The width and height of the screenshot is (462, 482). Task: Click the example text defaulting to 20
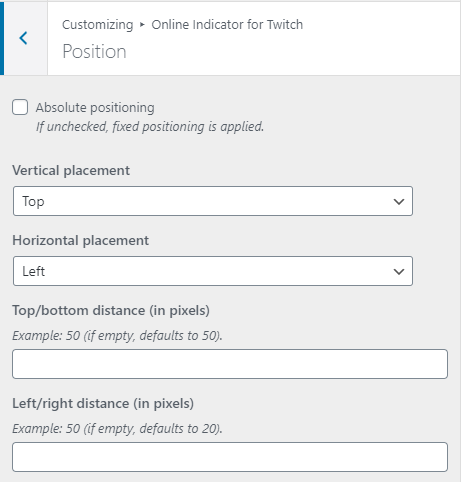click(x=117, y=428)
